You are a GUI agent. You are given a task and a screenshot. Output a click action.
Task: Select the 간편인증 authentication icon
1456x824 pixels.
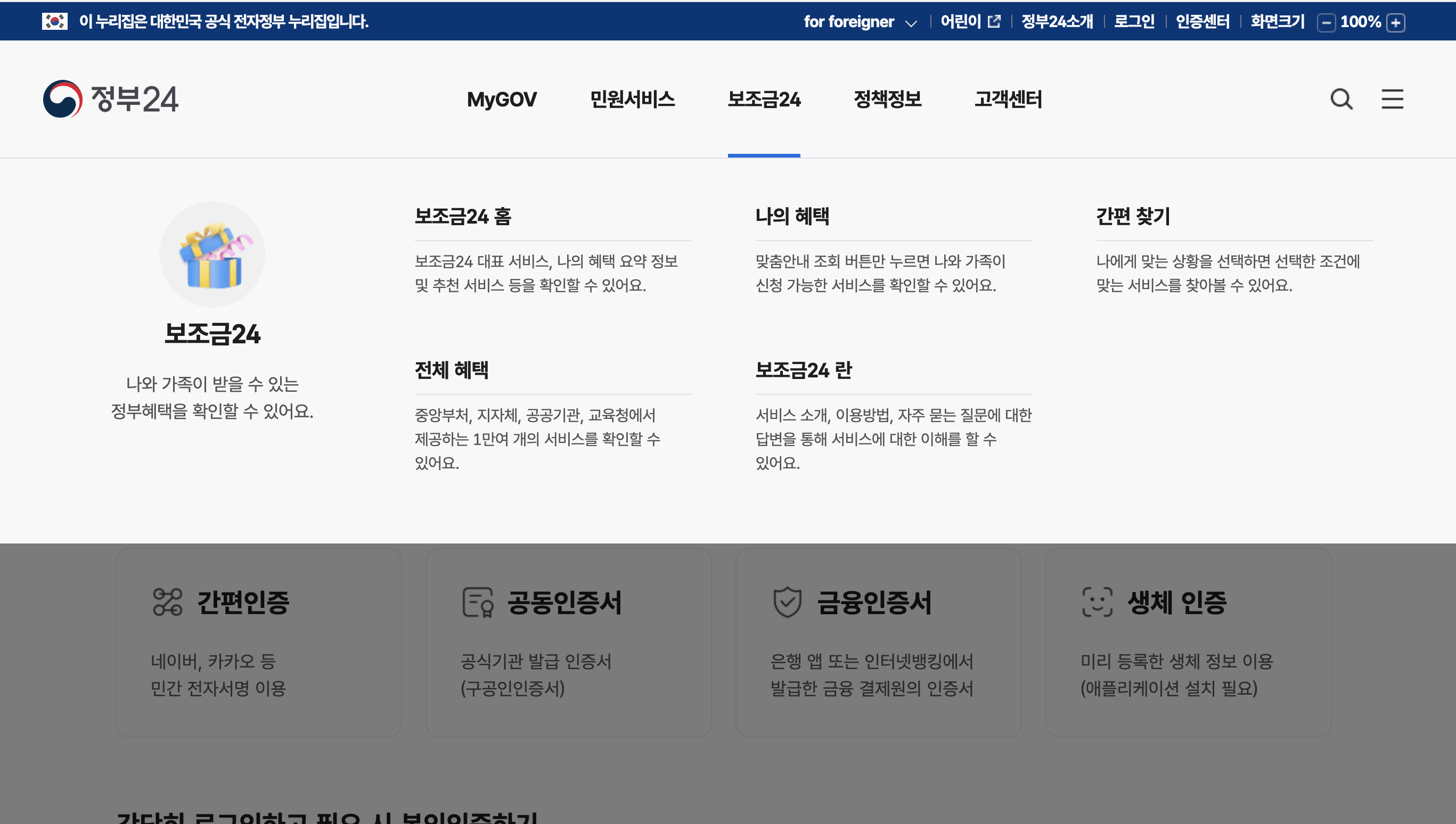(x=167, y=603)
